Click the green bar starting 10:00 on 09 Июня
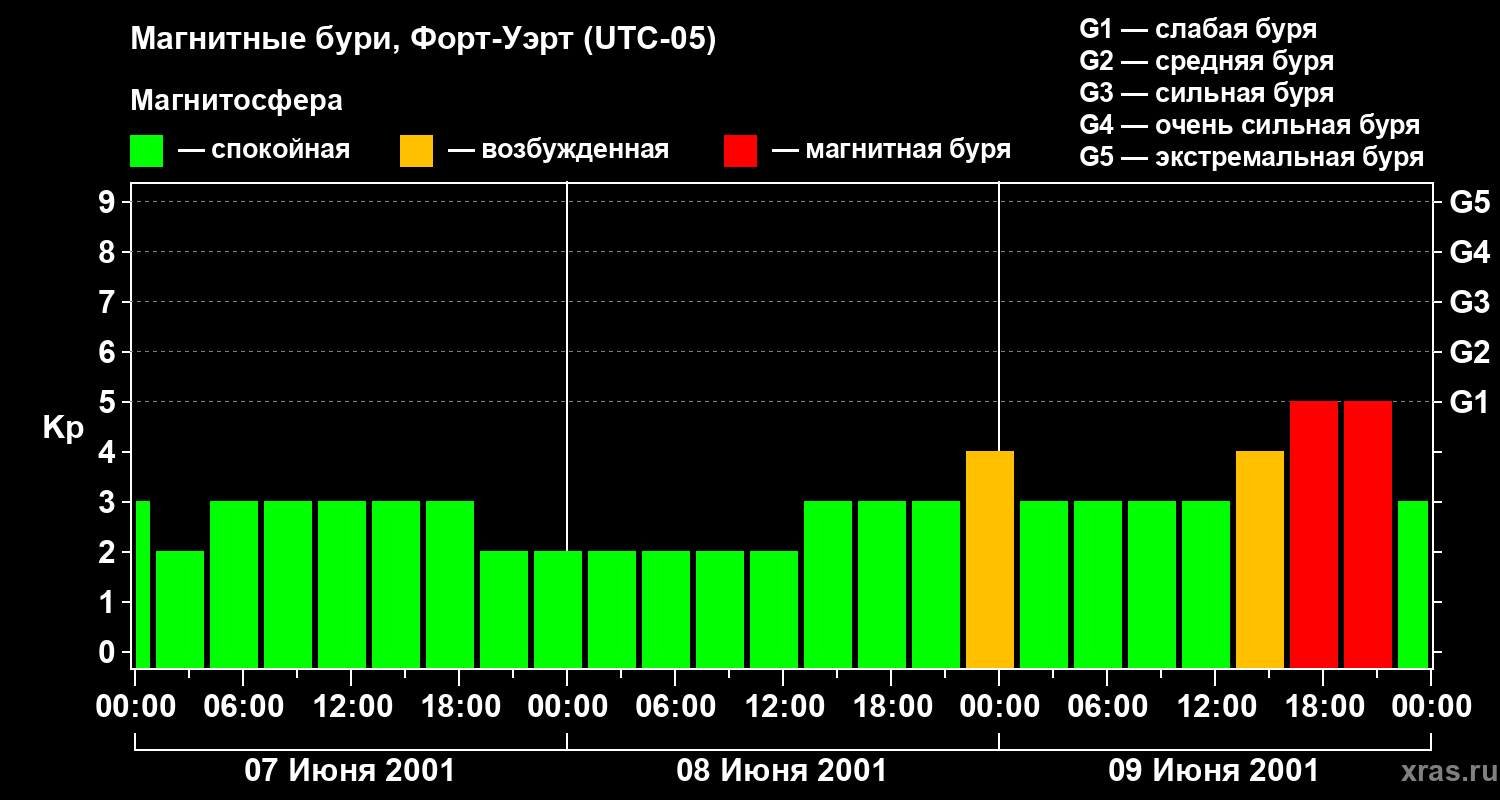This screenshot has width=1500, height=800. [x=1206, y=585]
